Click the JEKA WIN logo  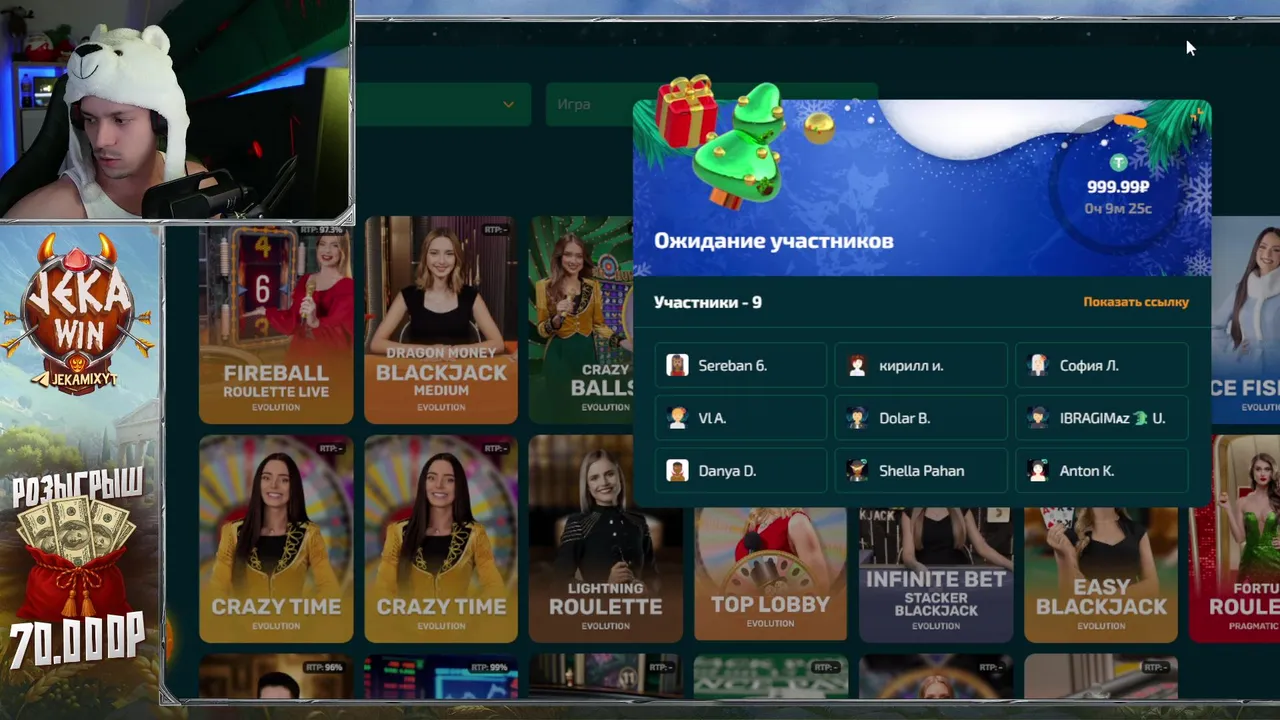point(78,312)
